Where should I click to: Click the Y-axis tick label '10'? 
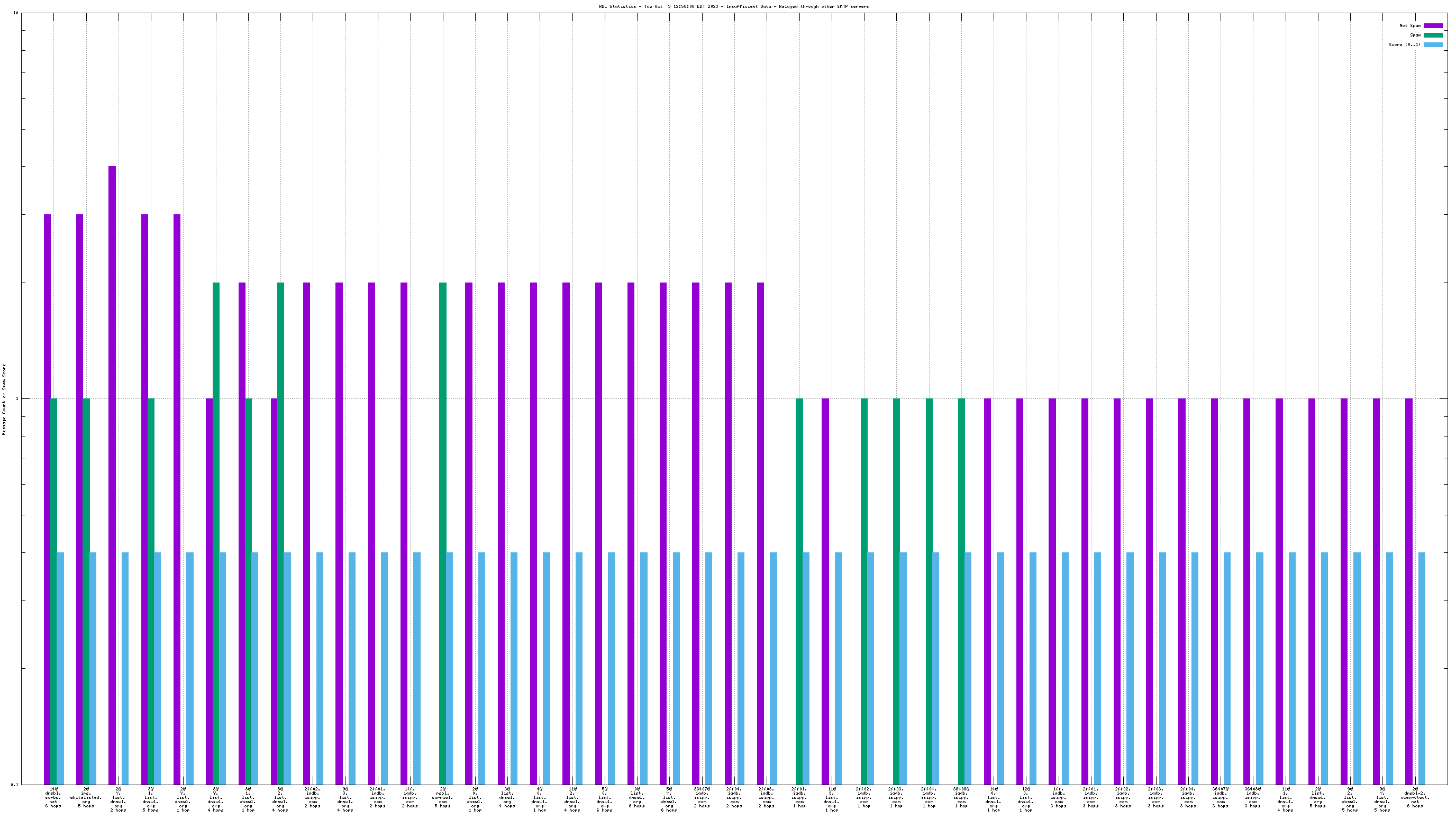click(15, 13)
